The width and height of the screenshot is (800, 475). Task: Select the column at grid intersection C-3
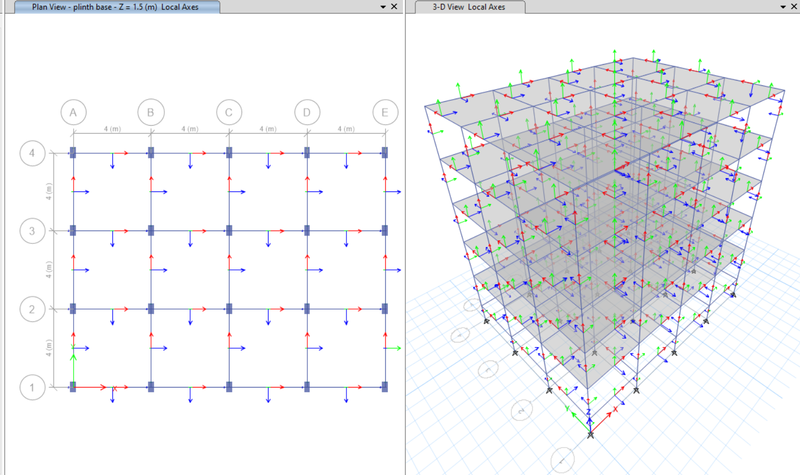coord(229,231)
